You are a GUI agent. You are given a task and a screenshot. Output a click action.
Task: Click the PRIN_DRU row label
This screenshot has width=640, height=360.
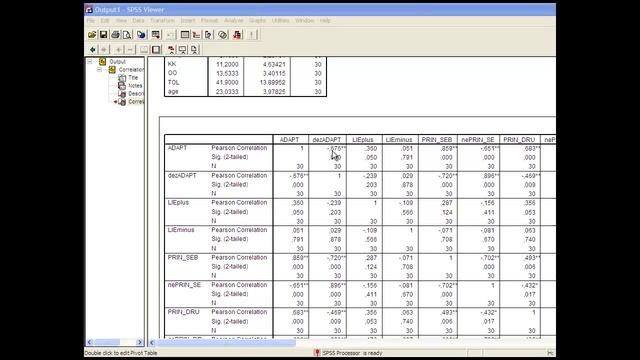(x=184, y=312)
